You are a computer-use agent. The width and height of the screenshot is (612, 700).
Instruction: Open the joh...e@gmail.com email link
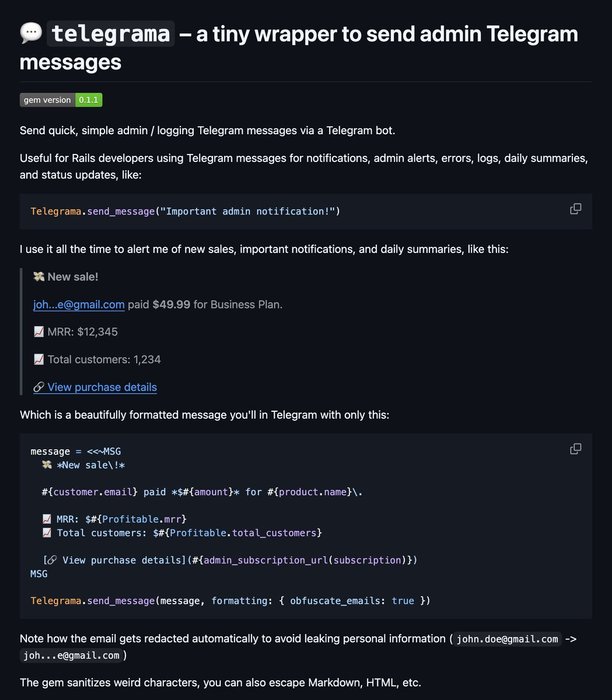(79, 304)
